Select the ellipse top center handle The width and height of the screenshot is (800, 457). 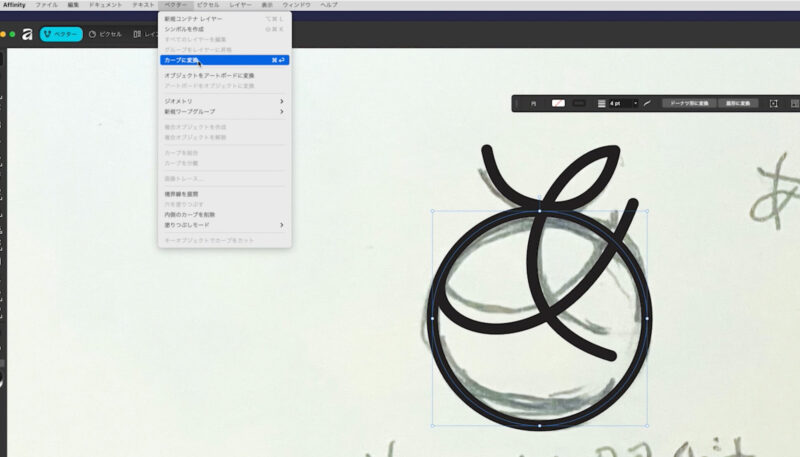540,211
